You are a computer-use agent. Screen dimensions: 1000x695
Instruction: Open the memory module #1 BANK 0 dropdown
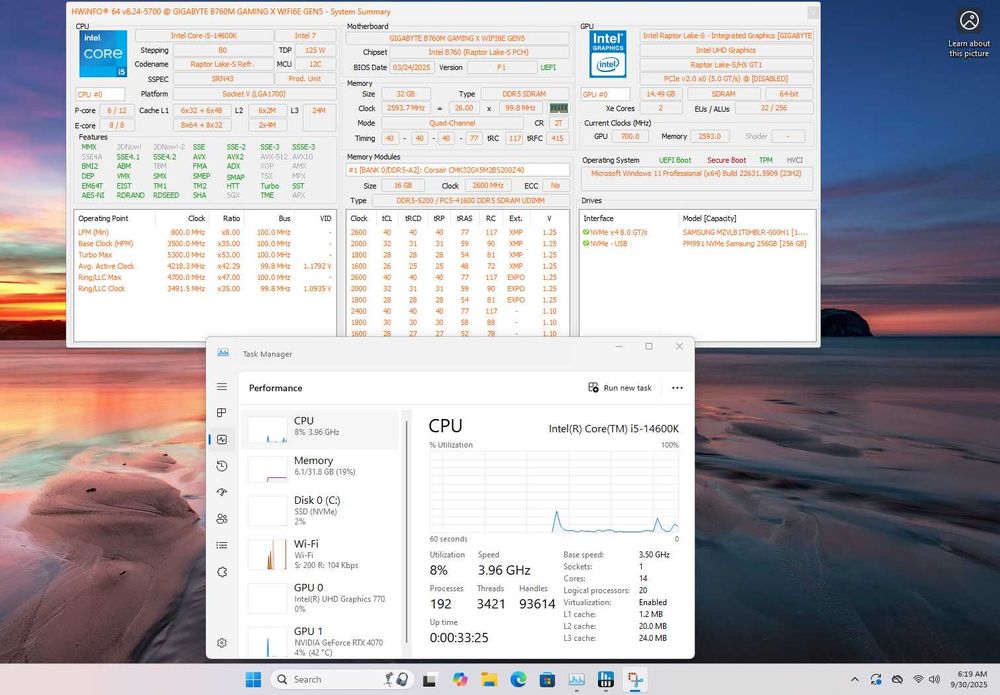click(x=458, y=170)
